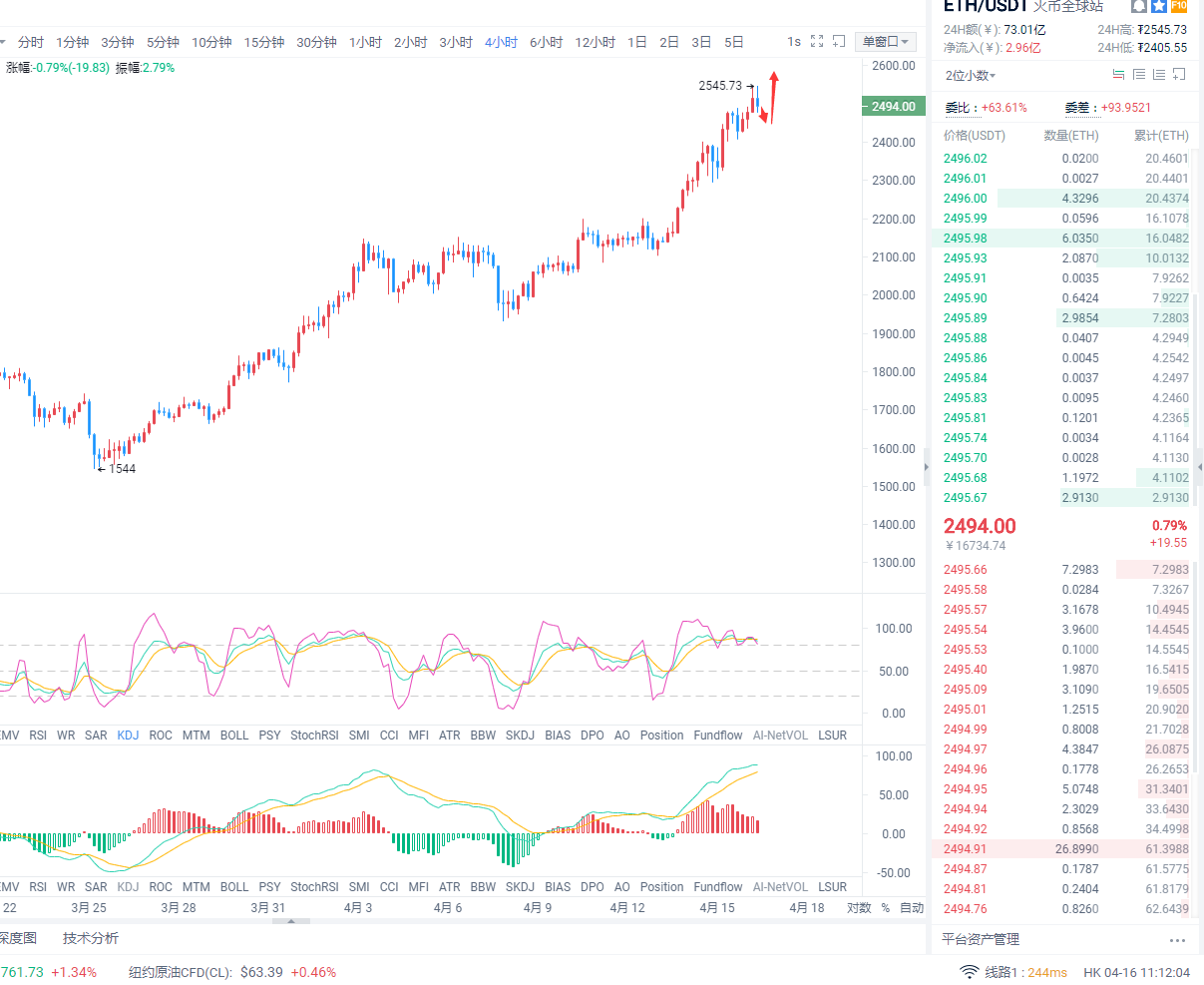Image resolution: width=1204 pixels, height=985 pixels.
Task: Select RSI in the upper indicator row
Action: (38, 736)
